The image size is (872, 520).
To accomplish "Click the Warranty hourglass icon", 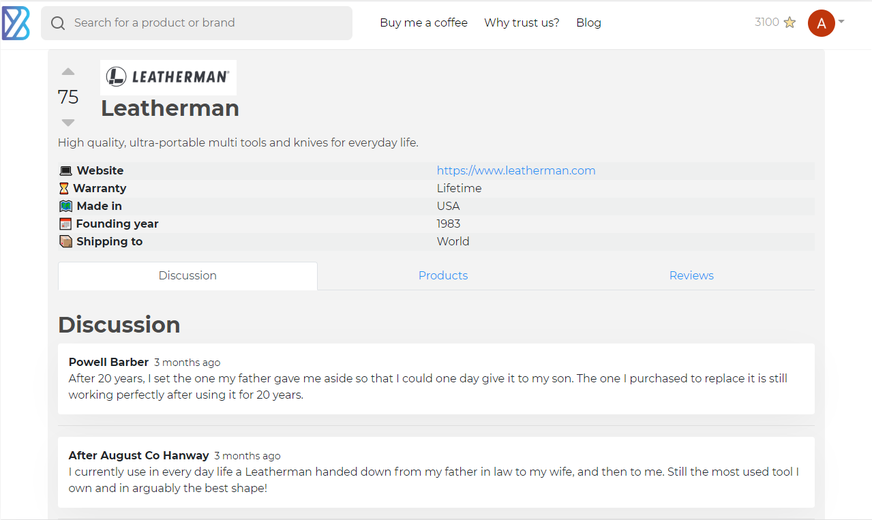I will pos(64,189).
